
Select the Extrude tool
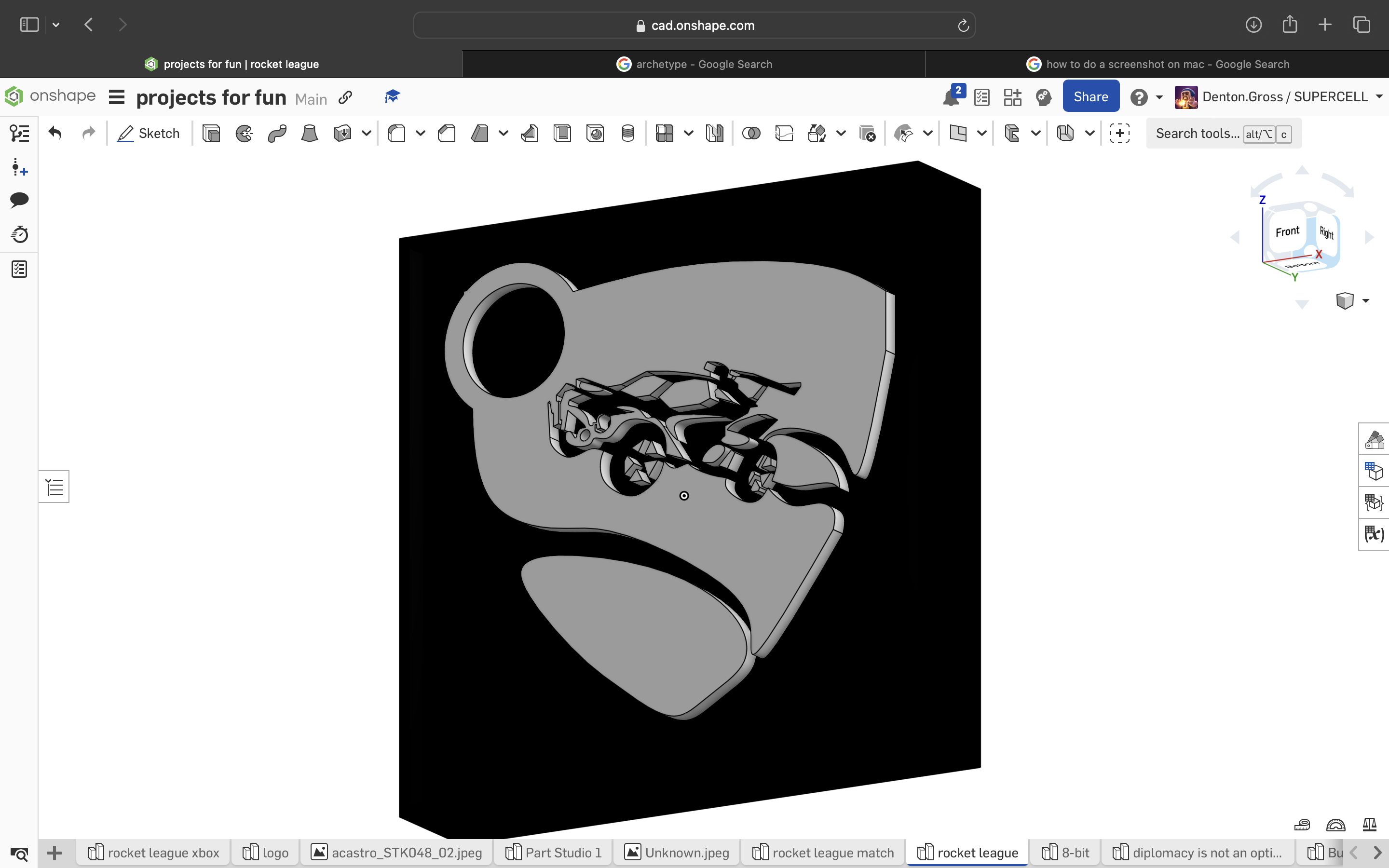tap(211, 133)
